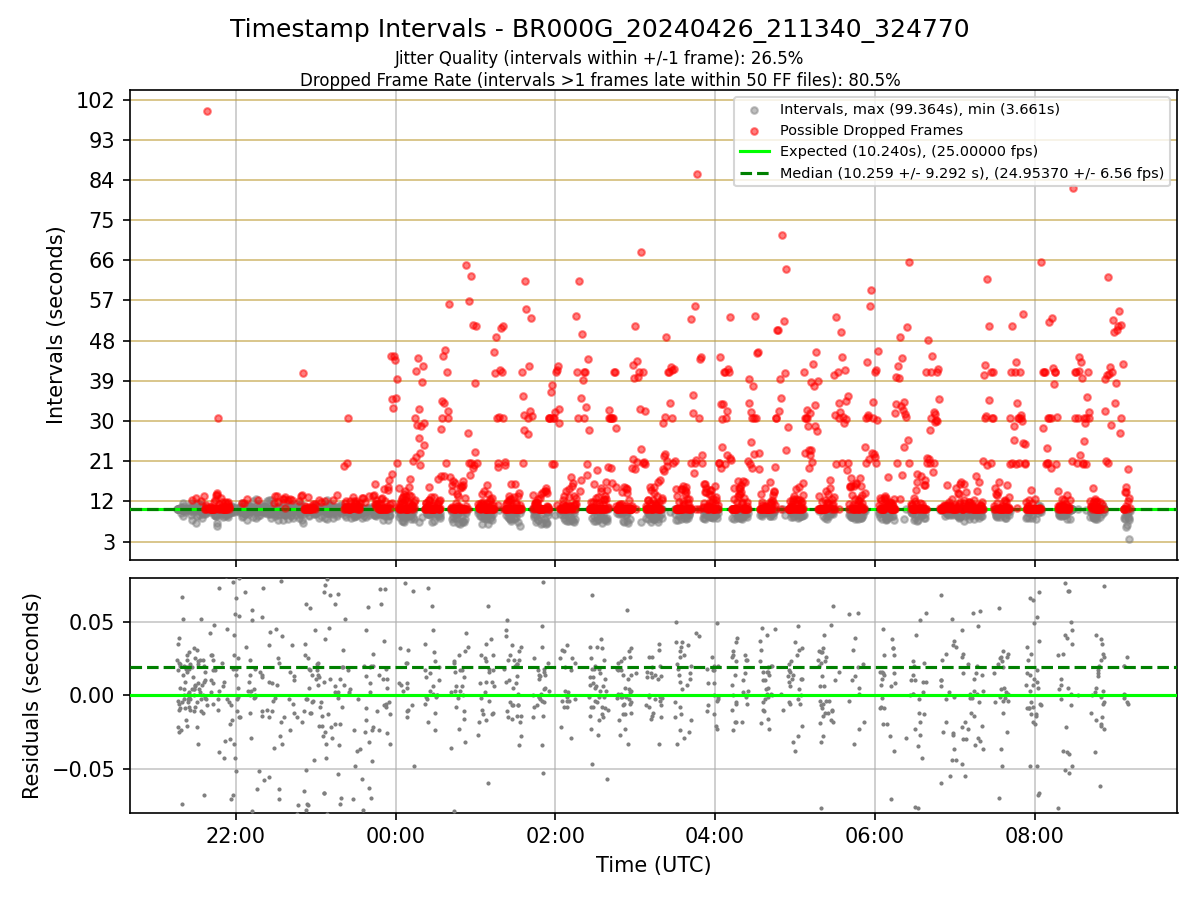Click the lowest gray interval point near 3 seconds
The image size is (1200, 900).
[1129, 539]
